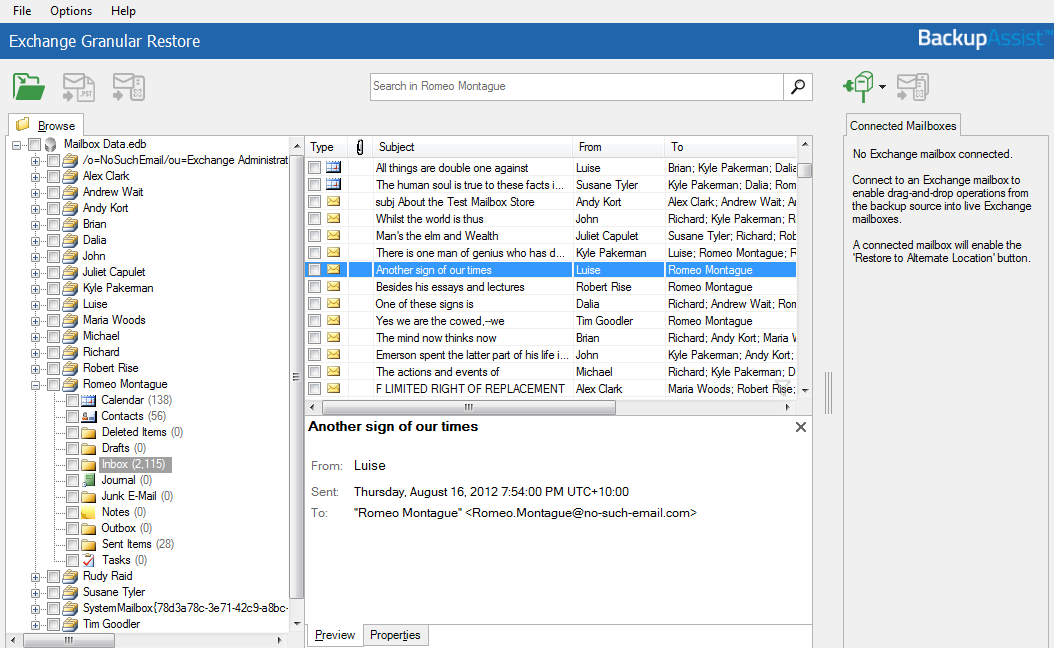Viewport: 1054px width, 648px height.
Task: Tick checkbox for 'Besides his essays and lectures'
Action: [314, 286]
